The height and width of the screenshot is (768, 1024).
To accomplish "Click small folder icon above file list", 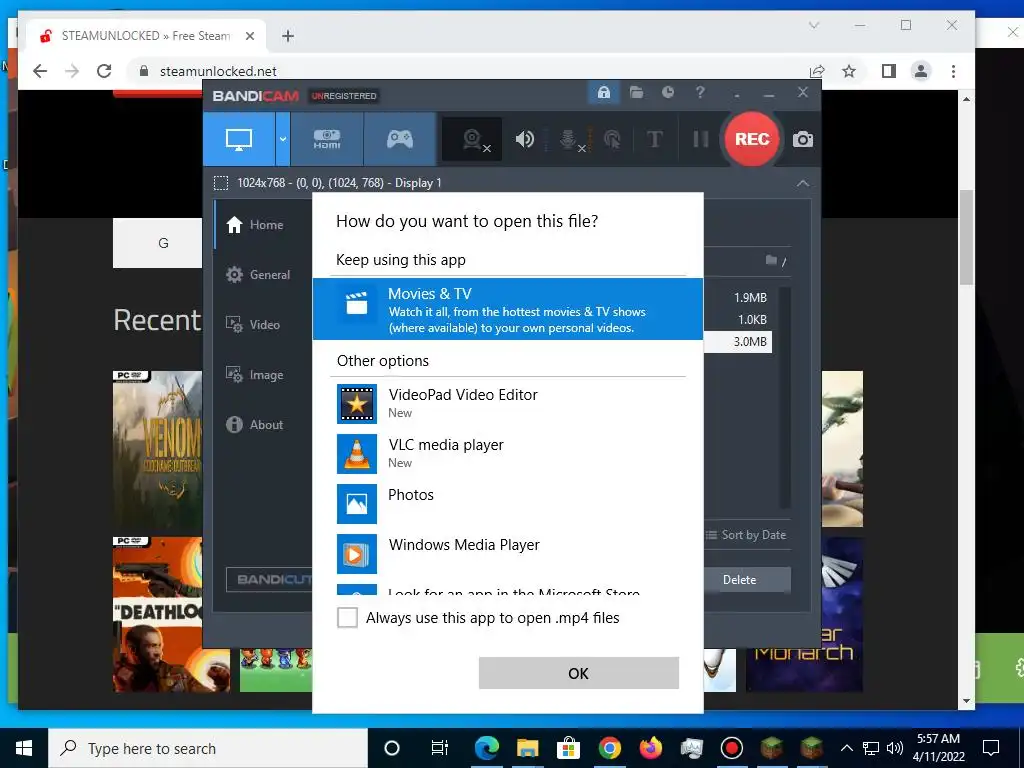I will click(771, 261).
